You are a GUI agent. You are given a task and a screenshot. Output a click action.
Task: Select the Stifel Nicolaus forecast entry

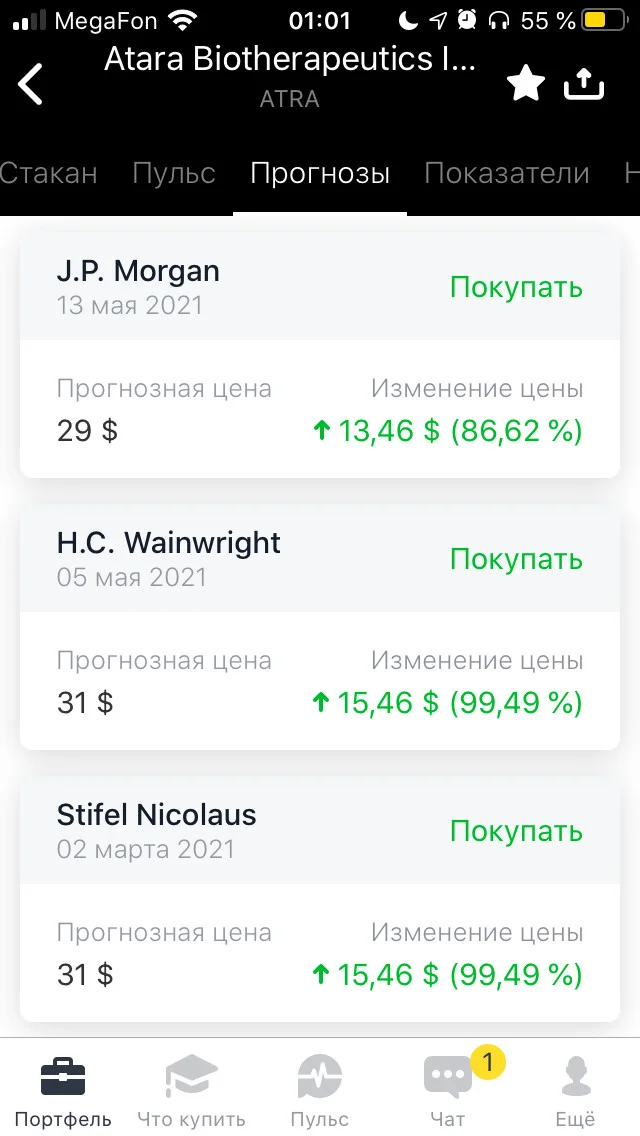[320, 898]
